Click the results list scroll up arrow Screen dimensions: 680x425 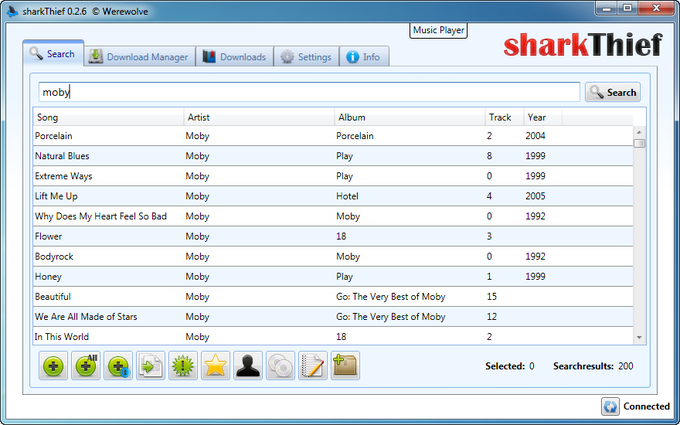[639, 132]
